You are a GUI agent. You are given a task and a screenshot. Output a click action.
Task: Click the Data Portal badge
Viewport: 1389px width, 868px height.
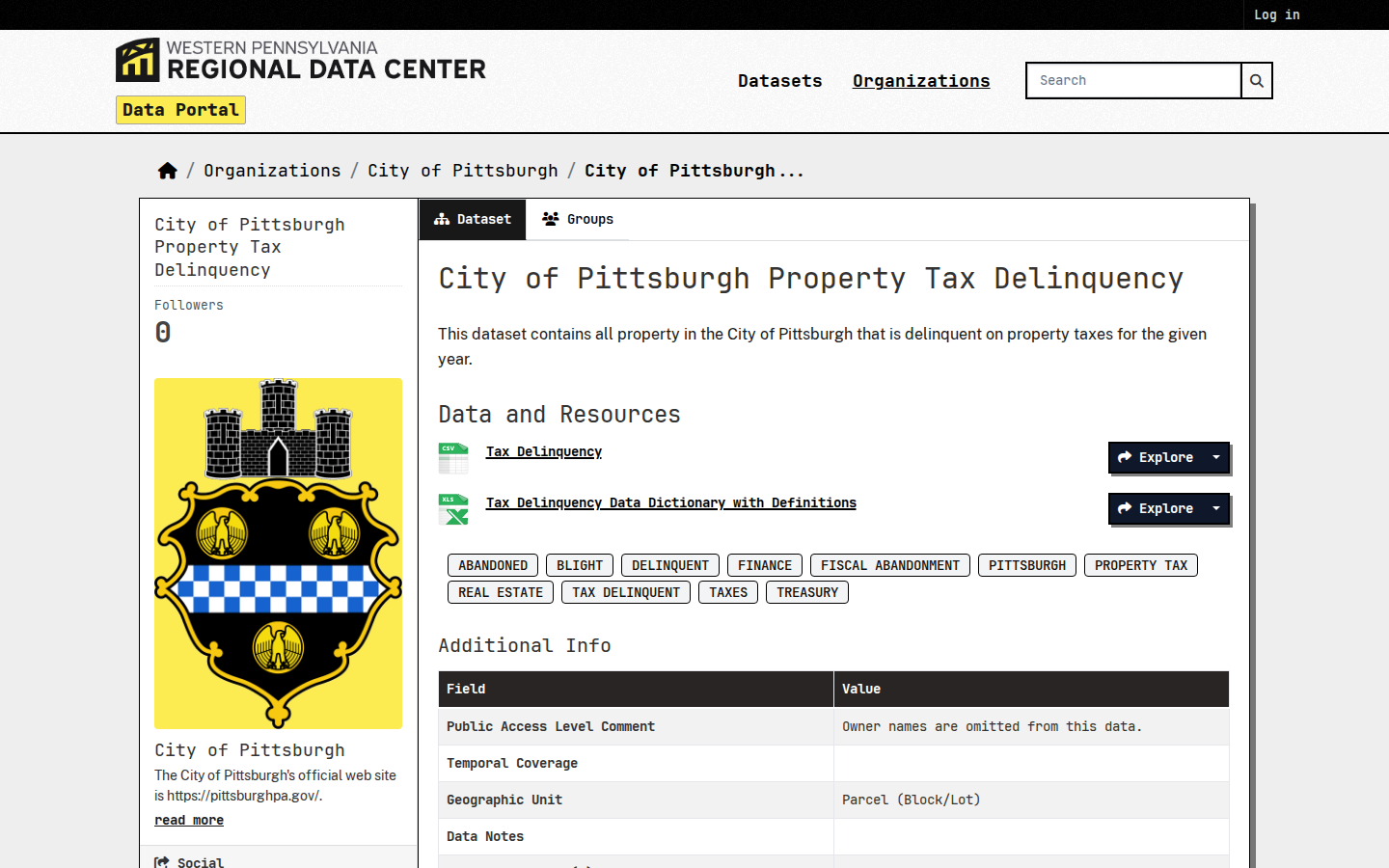pos(180,110)
